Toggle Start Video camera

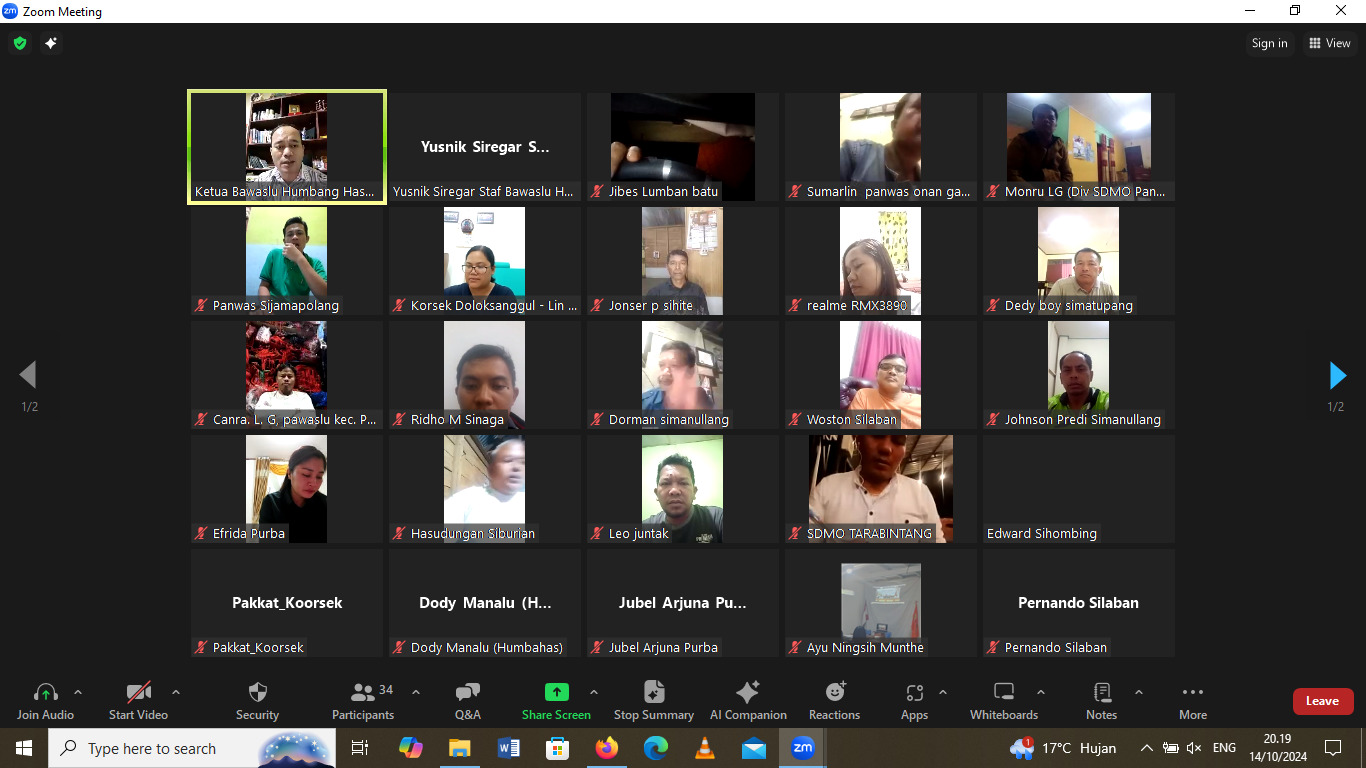[138, 700]
